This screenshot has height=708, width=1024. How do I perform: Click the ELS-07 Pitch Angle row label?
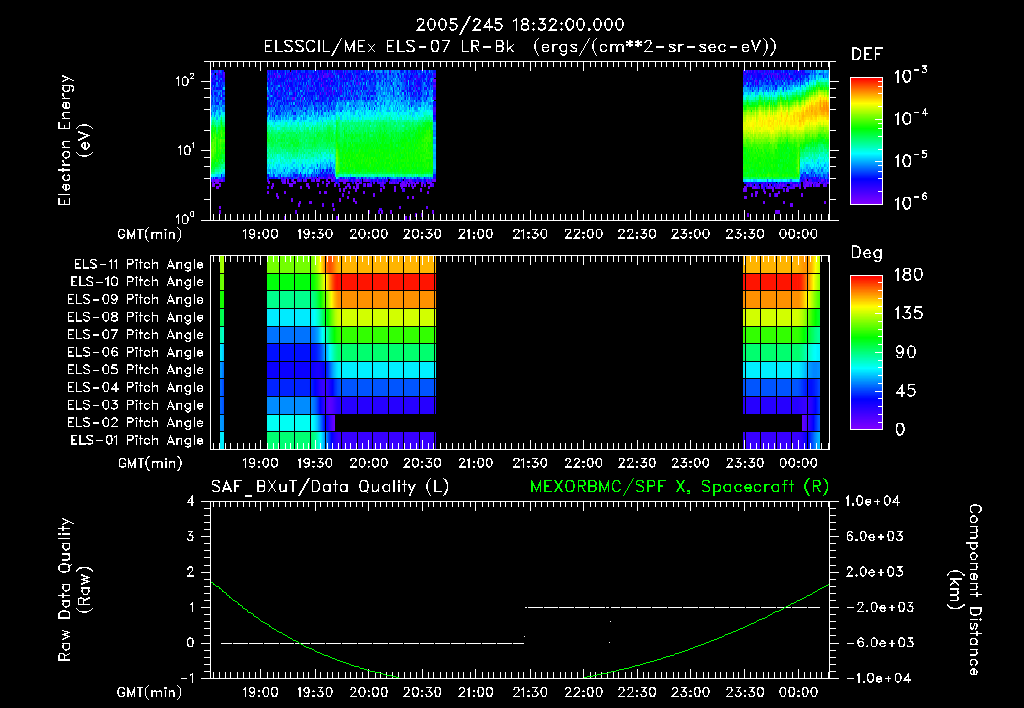(136, 334)
